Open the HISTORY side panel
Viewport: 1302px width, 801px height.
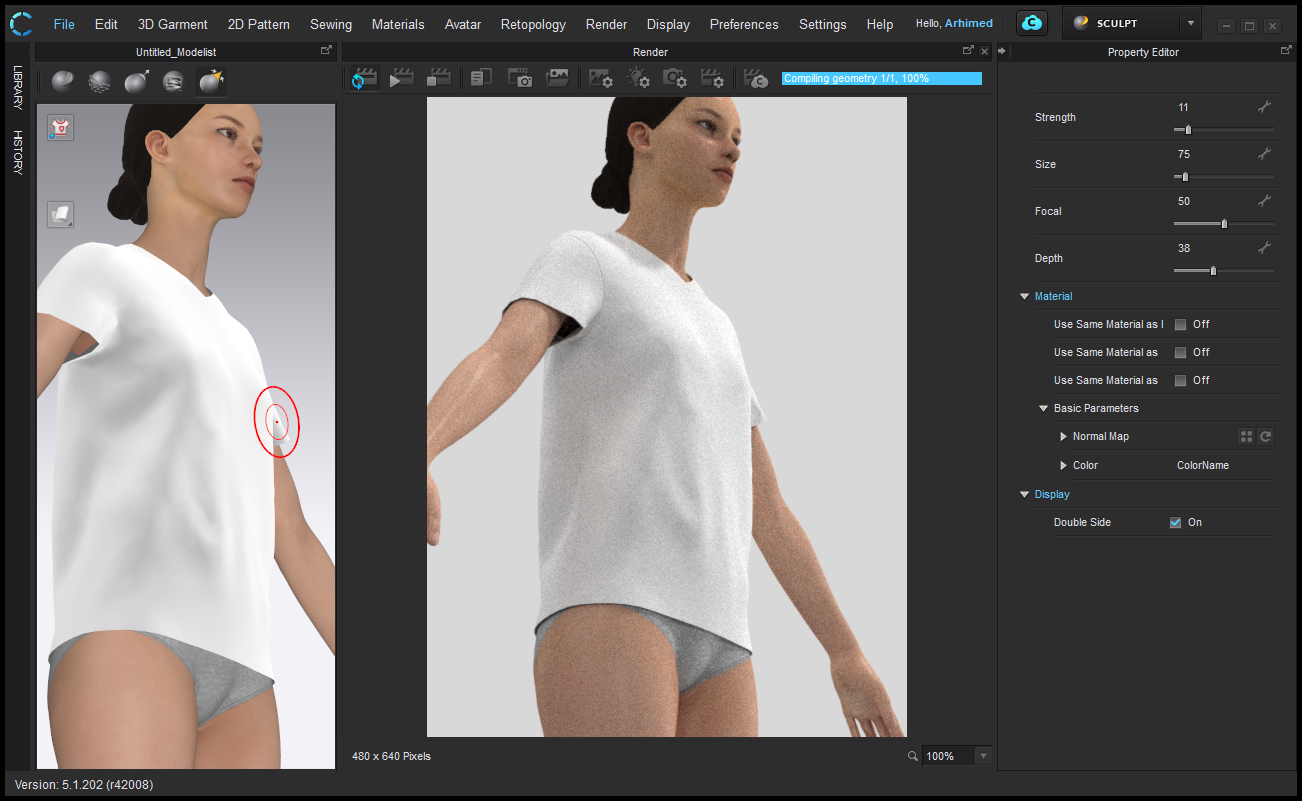pyautogui.click(x=18, y=152)
